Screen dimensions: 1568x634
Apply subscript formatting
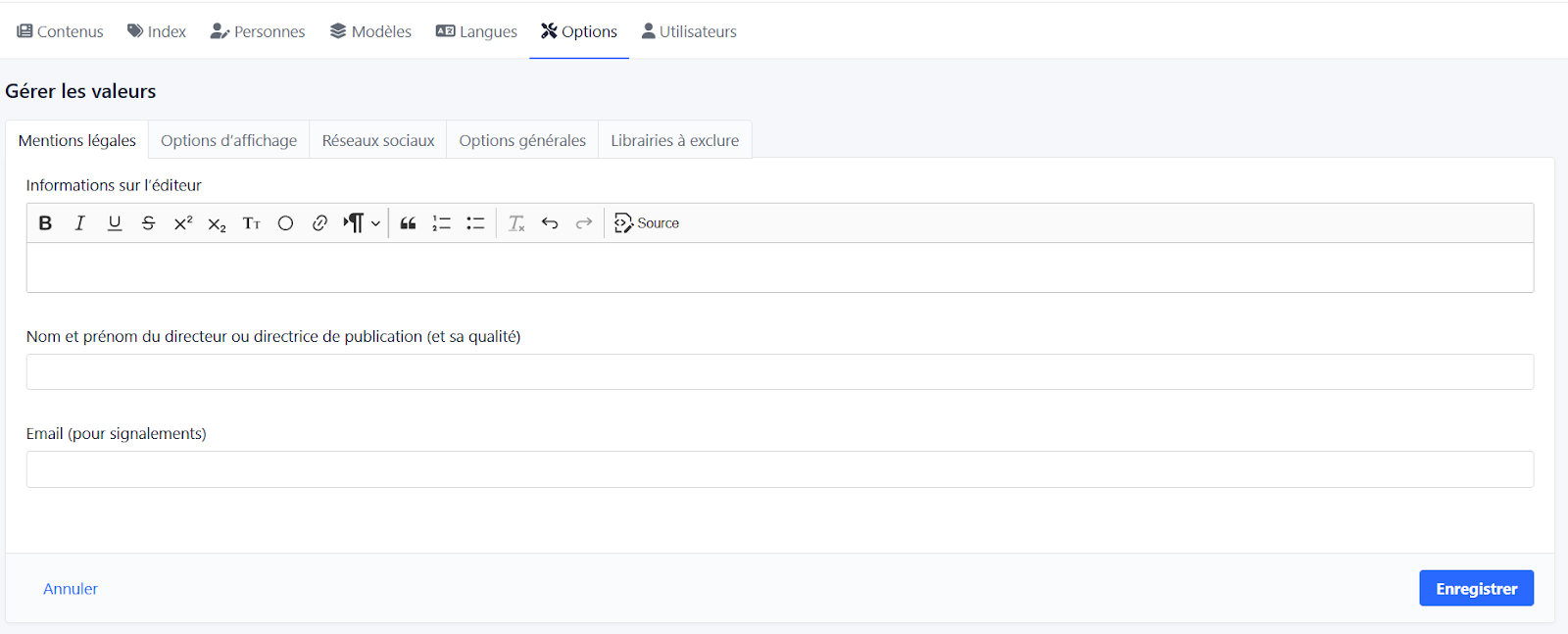point(218,223)
